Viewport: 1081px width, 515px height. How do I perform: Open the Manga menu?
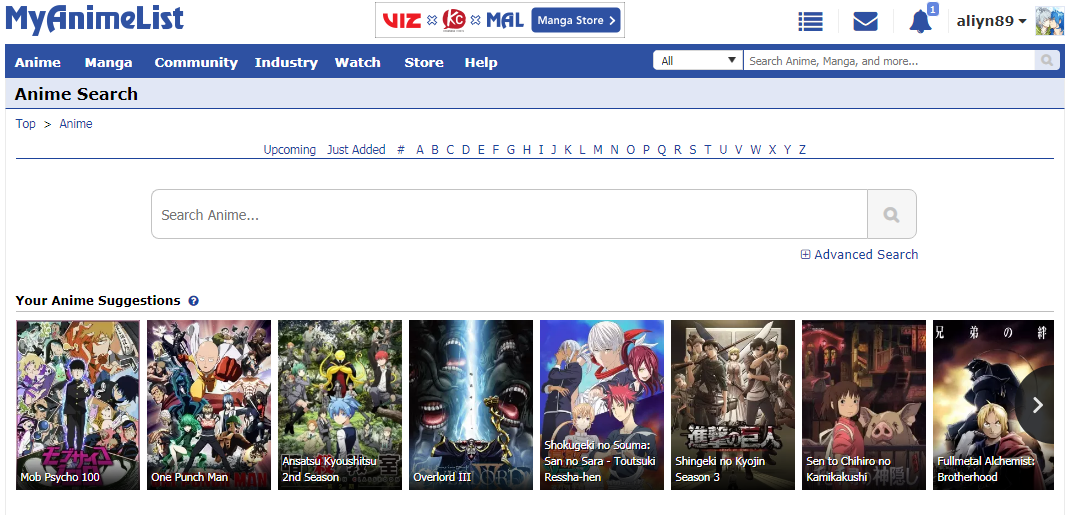[108, 62]
